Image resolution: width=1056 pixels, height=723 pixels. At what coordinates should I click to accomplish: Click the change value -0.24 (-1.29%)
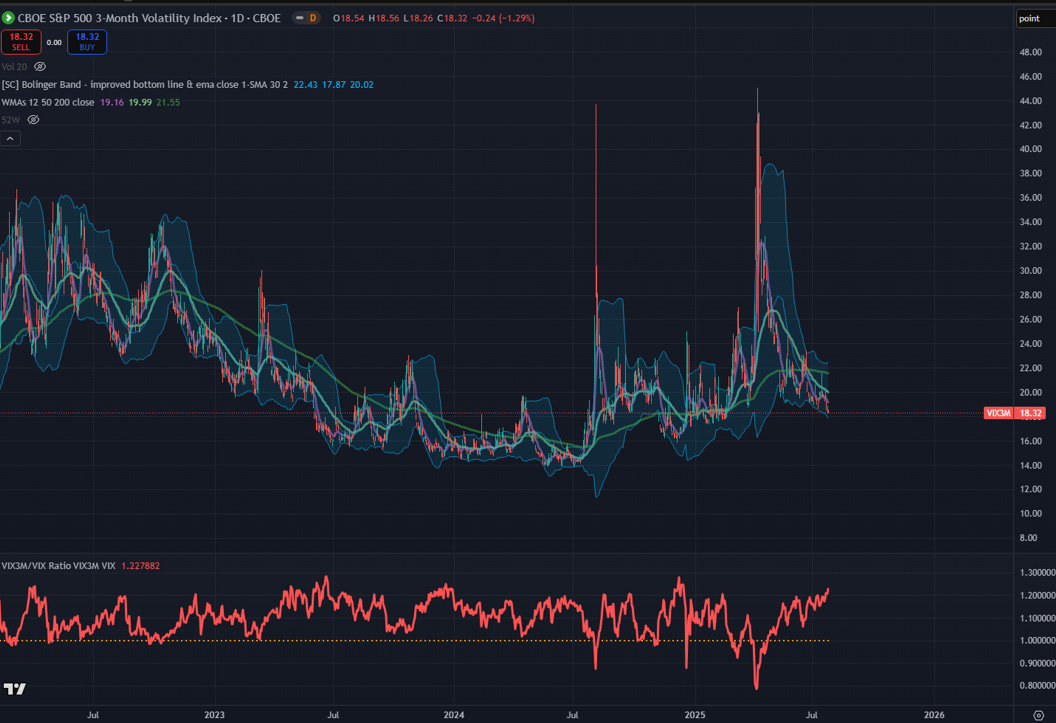(503, 18)
